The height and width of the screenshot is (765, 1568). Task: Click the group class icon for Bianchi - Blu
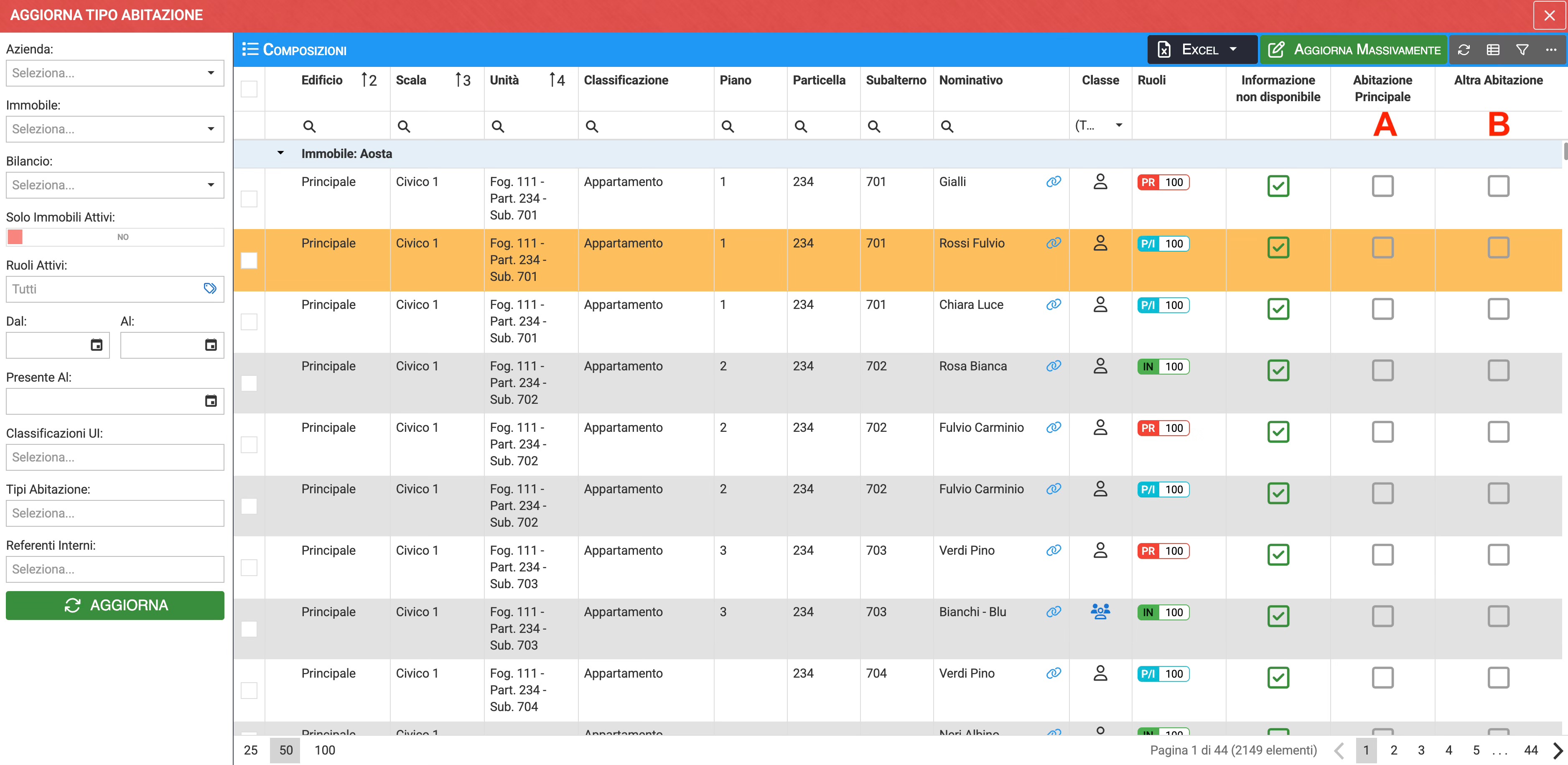[1100, 612]
